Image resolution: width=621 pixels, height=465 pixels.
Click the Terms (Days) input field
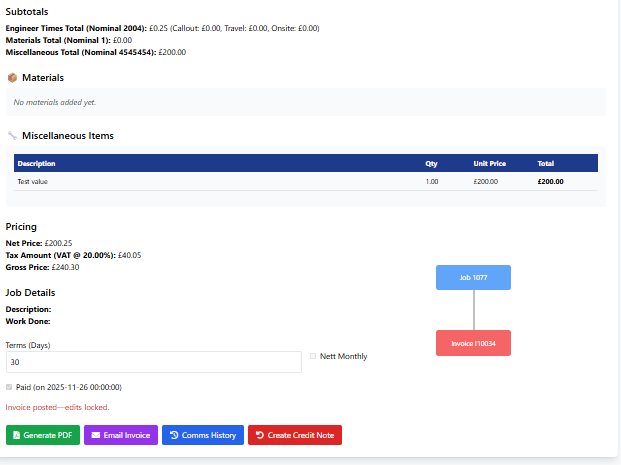154,362
